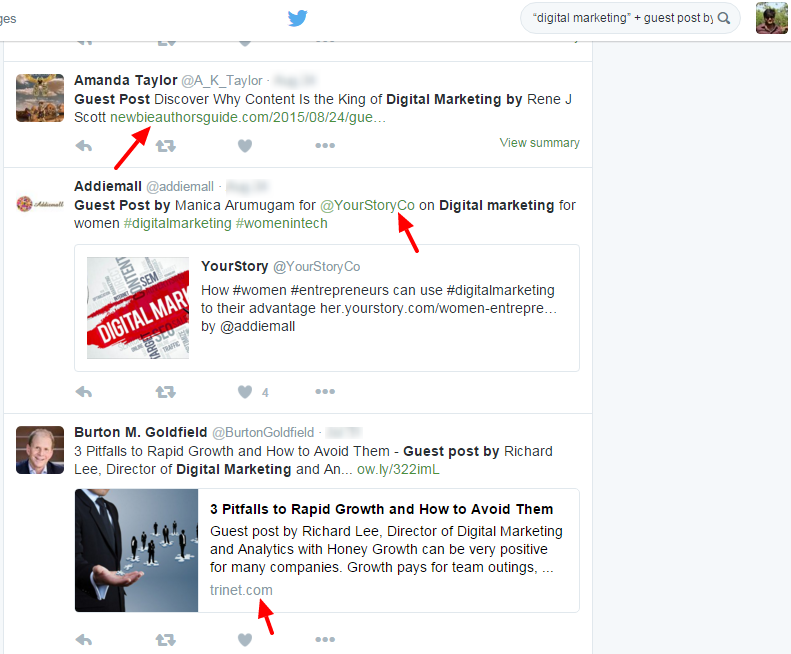Open the quoted YourStory tweet title
Image resolution: width=791 pixels, height=654 pixels.
(x=235, y=266)
